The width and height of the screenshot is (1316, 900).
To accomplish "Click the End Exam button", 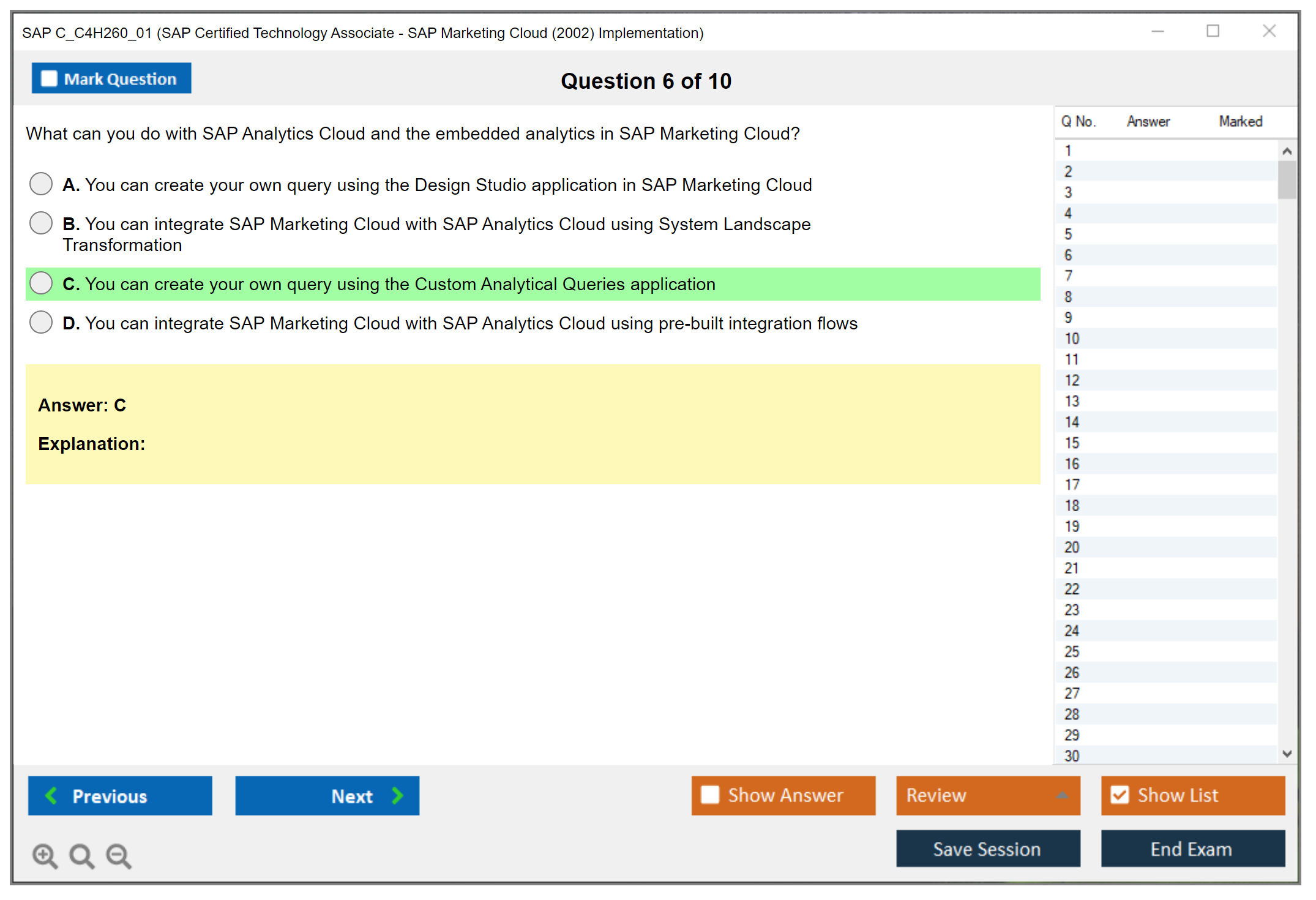I will click(x=1192, y=849).
